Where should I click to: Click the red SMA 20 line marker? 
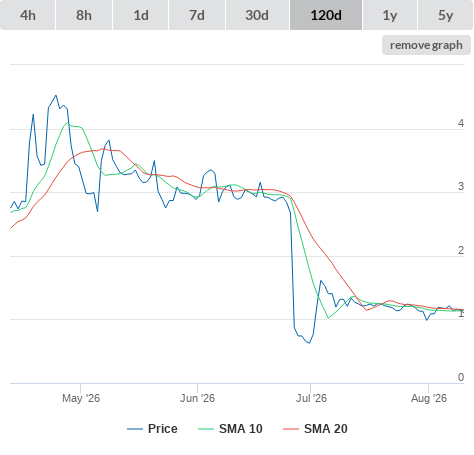(x=291, y=429)
